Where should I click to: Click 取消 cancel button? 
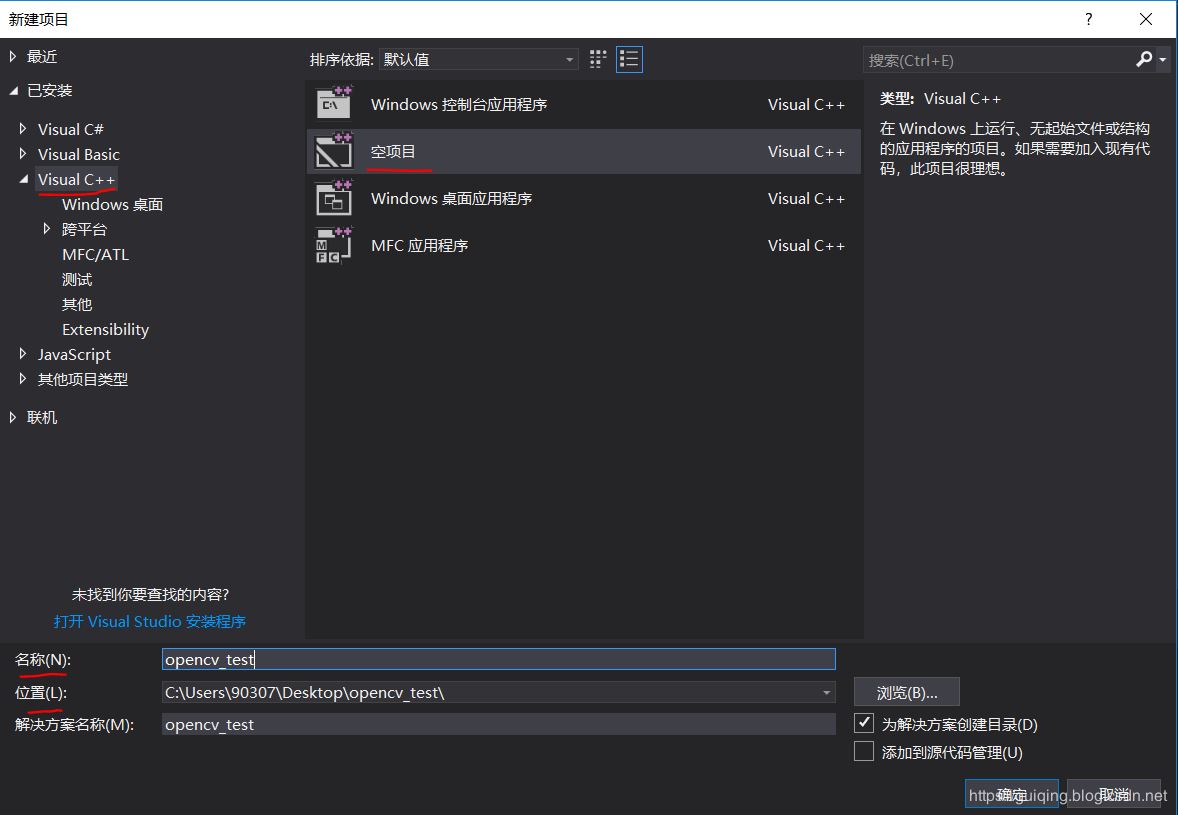point(1114,793)
